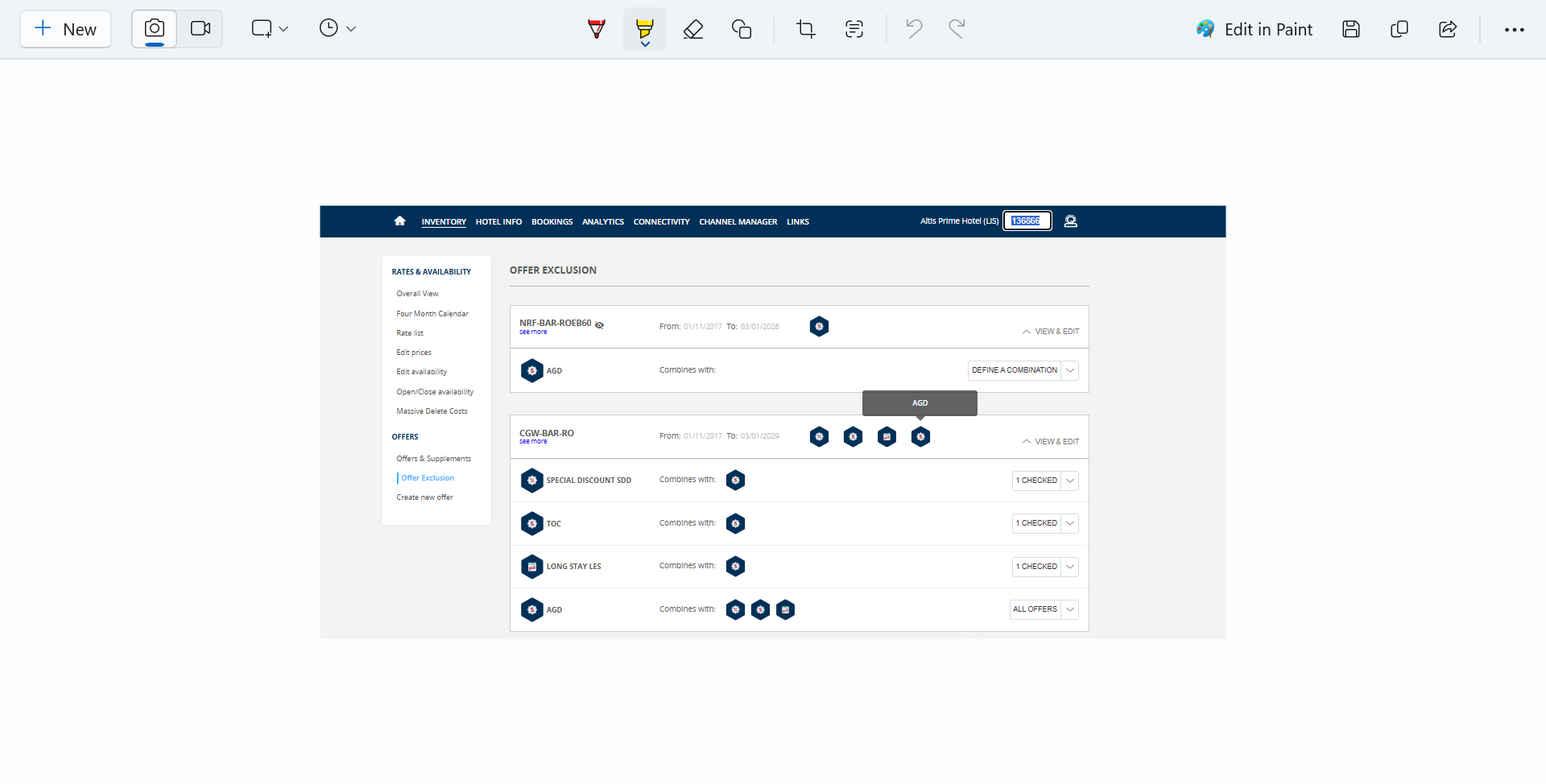Switch to video recording mode
The image size is (1546, 784).
[200, 29]
